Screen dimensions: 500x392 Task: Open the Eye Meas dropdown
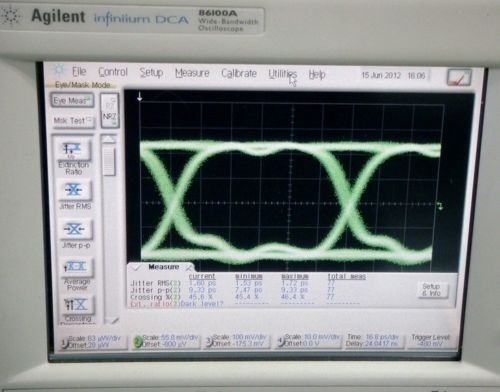pos(72,101)
